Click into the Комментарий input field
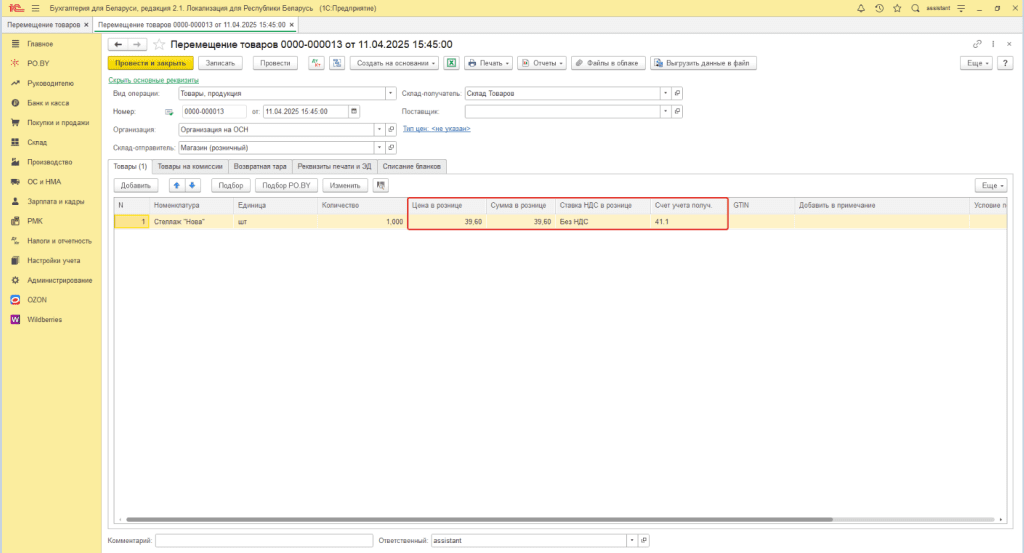 click(263, 540)
